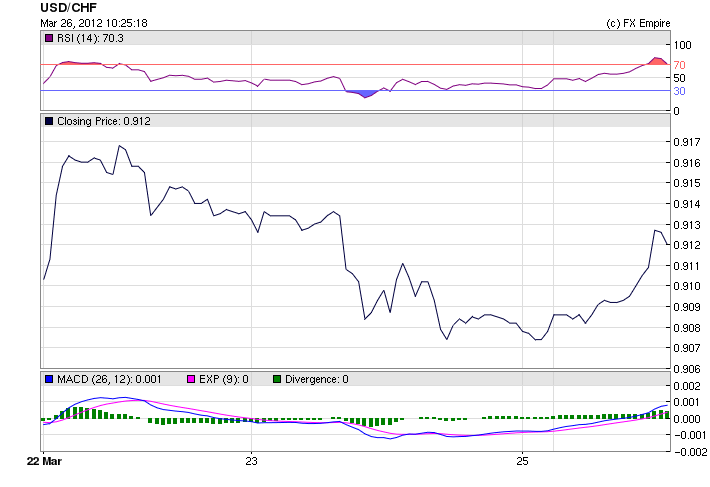The width and height of the screenshot is (710, 487).
Task: Click the blue MACD legend swatch
Action: click(x=49, y=379)
